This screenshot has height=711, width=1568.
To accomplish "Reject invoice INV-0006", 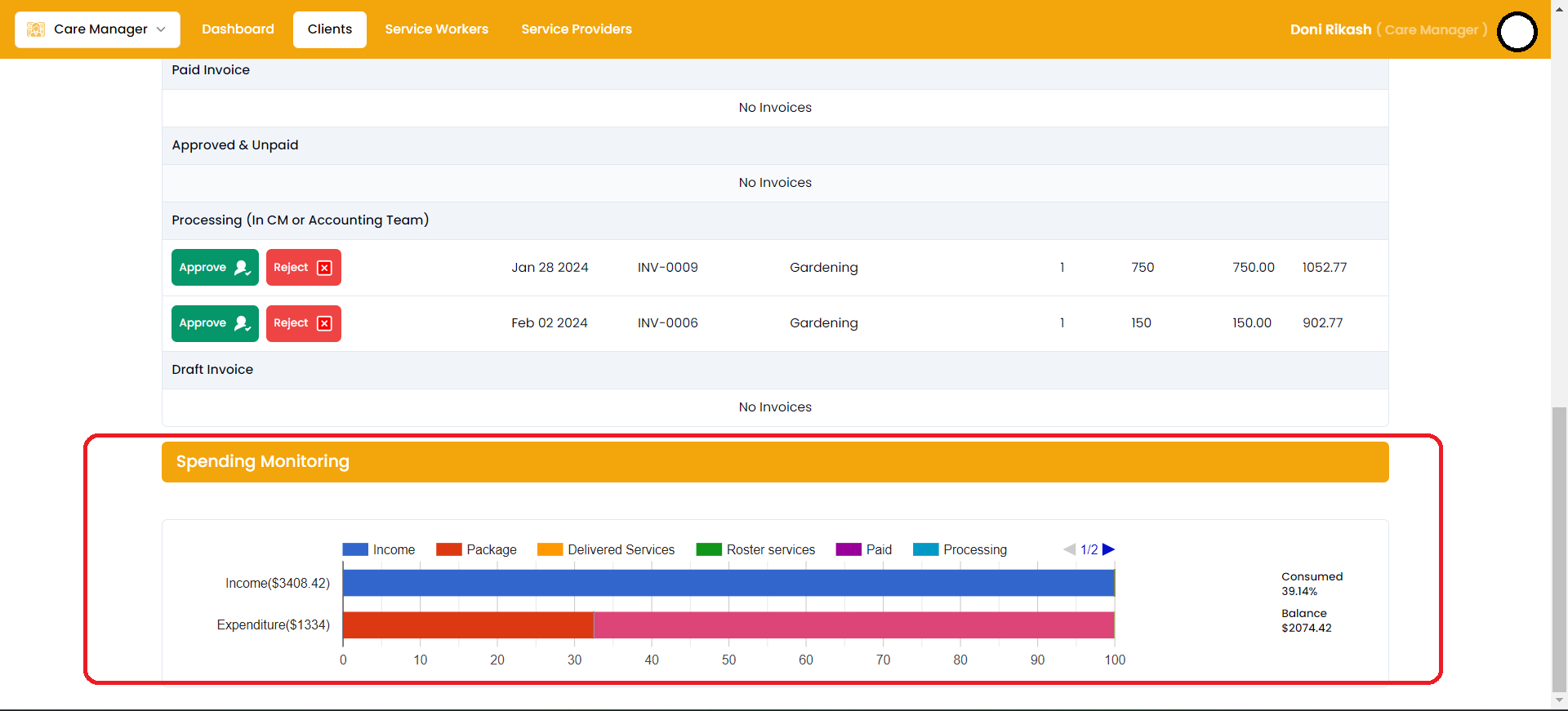I will click(x=303, y=323).
